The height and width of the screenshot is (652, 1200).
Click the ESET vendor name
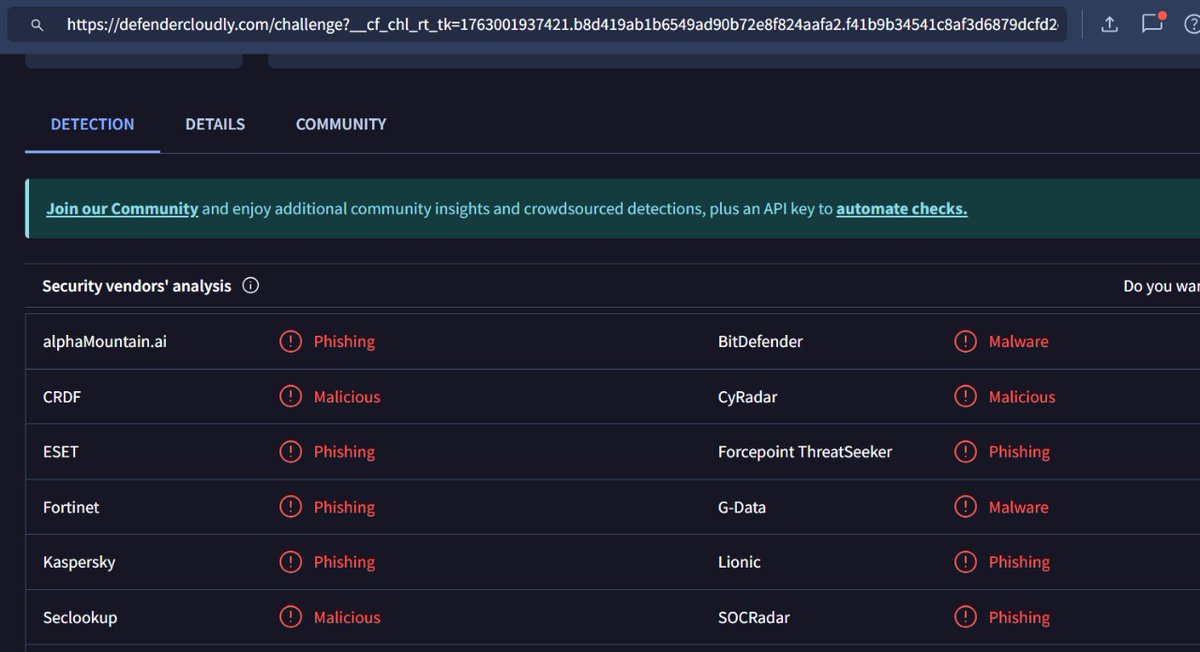(x=60, y=452)
